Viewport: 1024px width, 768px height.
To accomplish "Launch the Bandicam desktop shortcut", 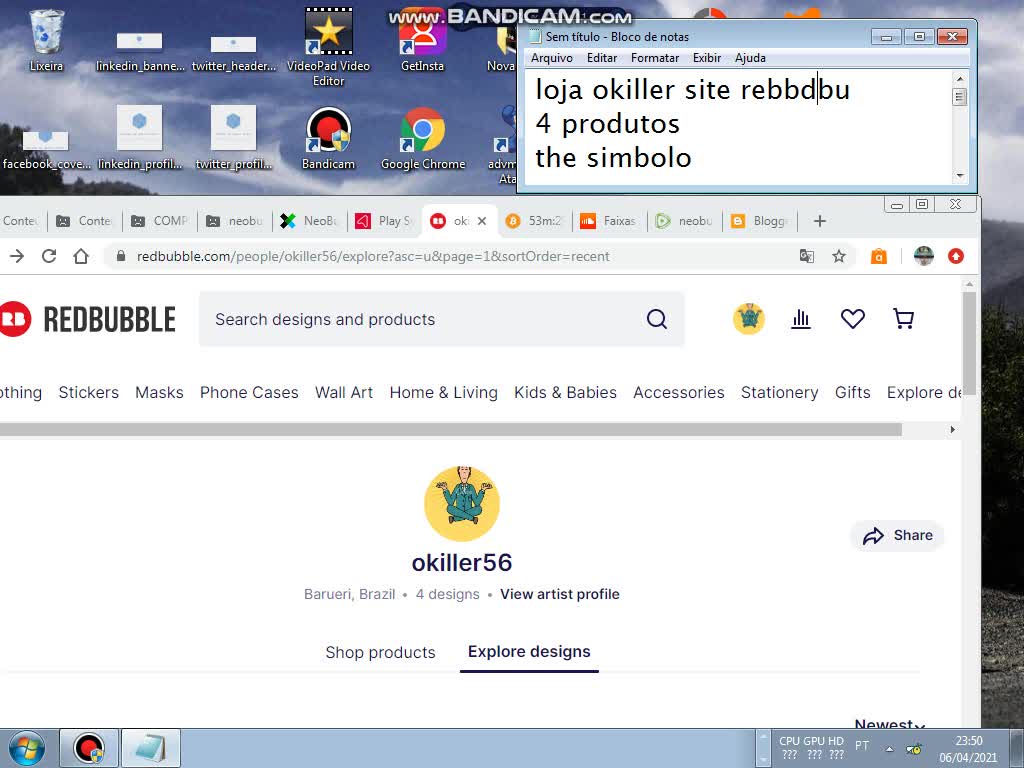I will point(328,138).
